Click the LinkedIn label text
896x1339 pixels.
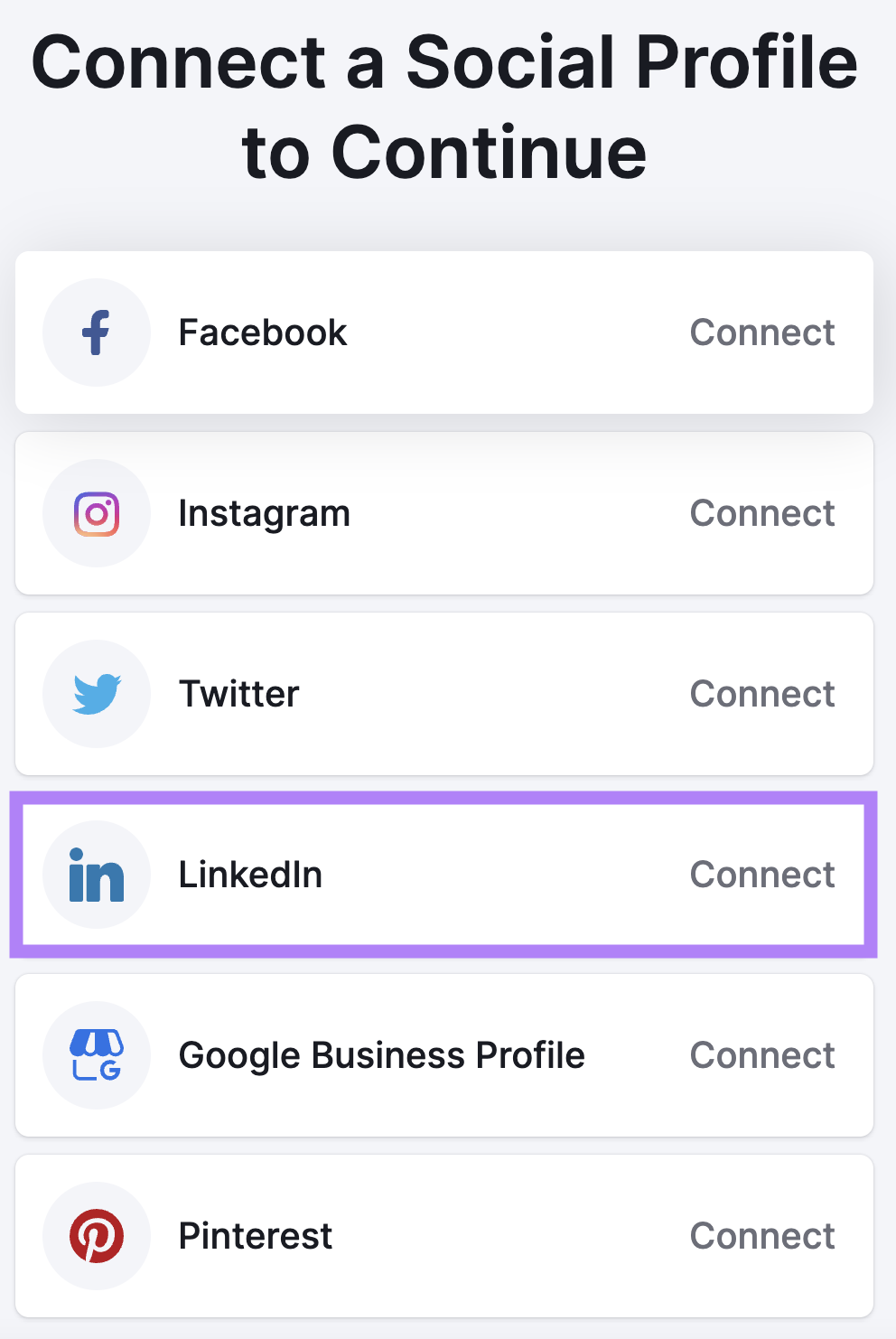pos(251,874)
